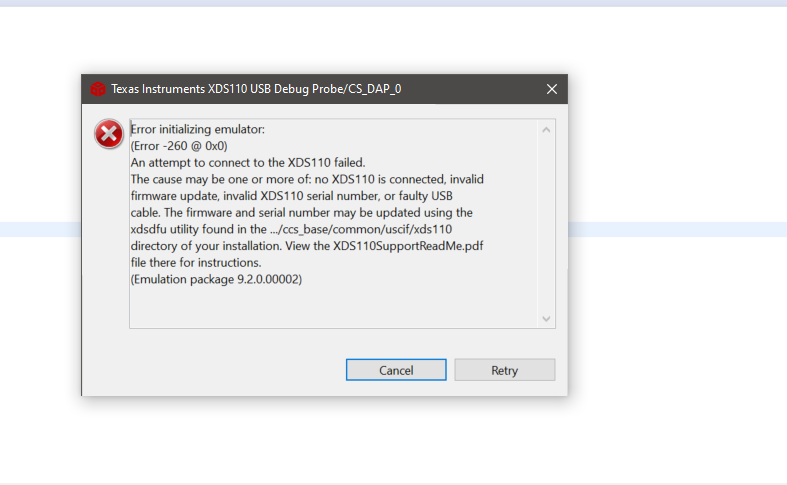
Task: Click the red error X icon
Action: [x=109, y=134]
